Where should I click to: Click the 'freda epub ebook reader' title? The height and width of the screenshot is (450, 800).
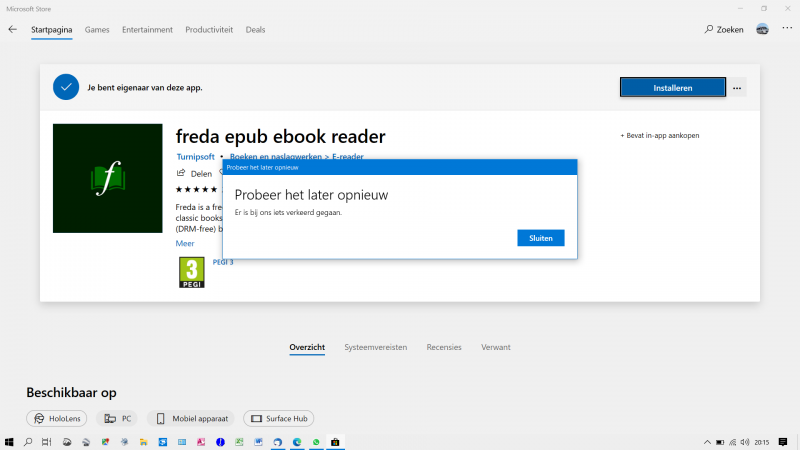[281, 136]
